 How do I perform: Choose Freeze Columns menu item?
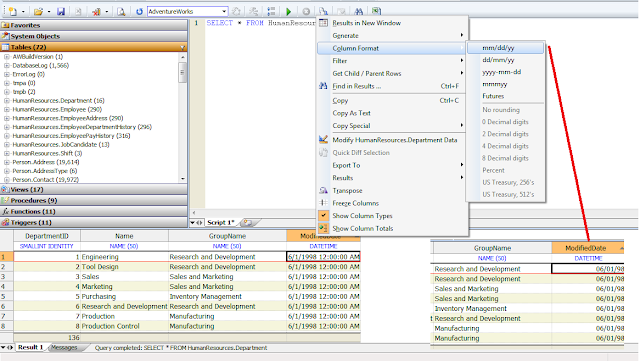392,203
